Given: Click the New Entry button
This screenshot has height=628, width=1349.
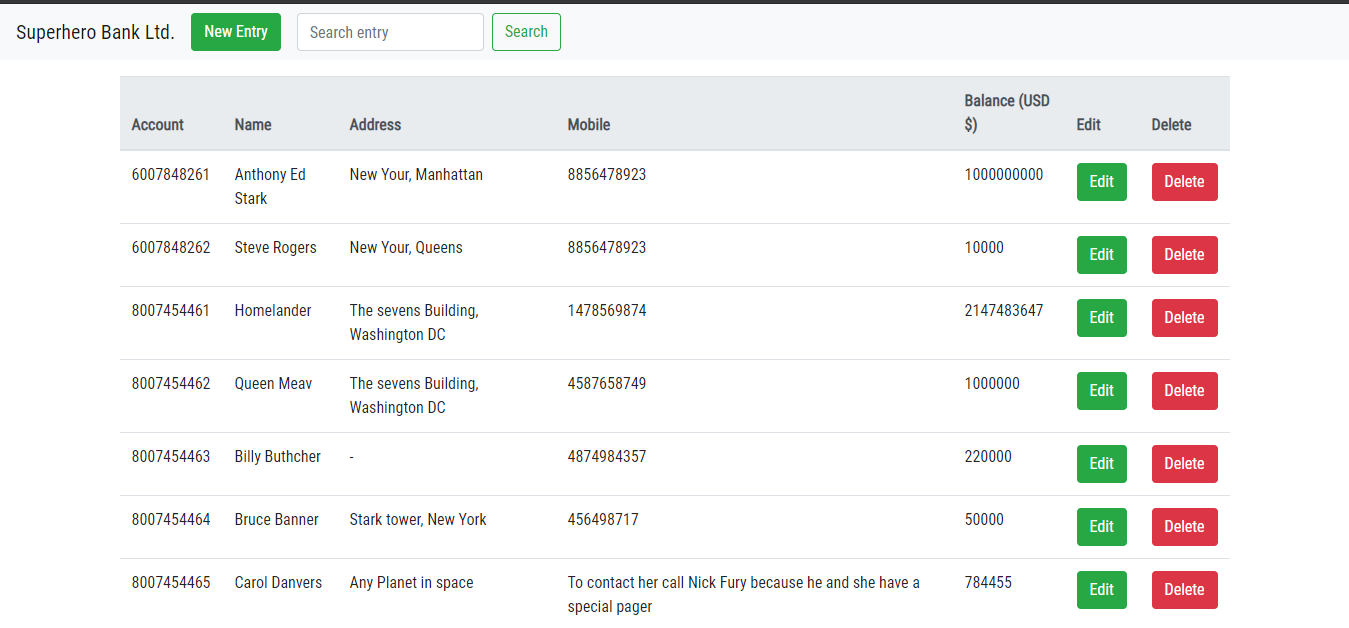Looking at the screenshot, I should [x=236, y=32].
